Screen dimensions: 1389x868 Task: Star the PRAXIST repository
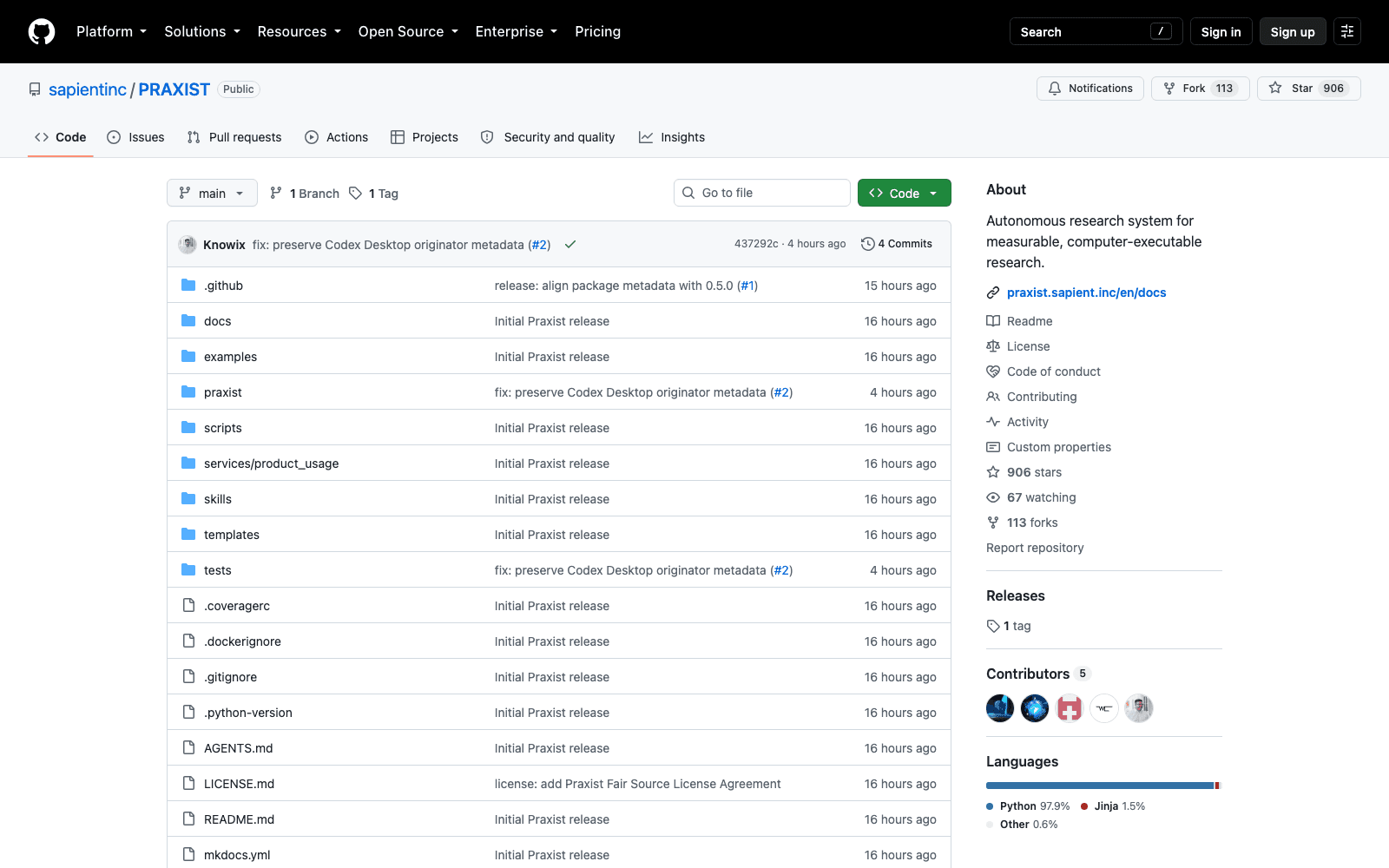coord(1309,89)
